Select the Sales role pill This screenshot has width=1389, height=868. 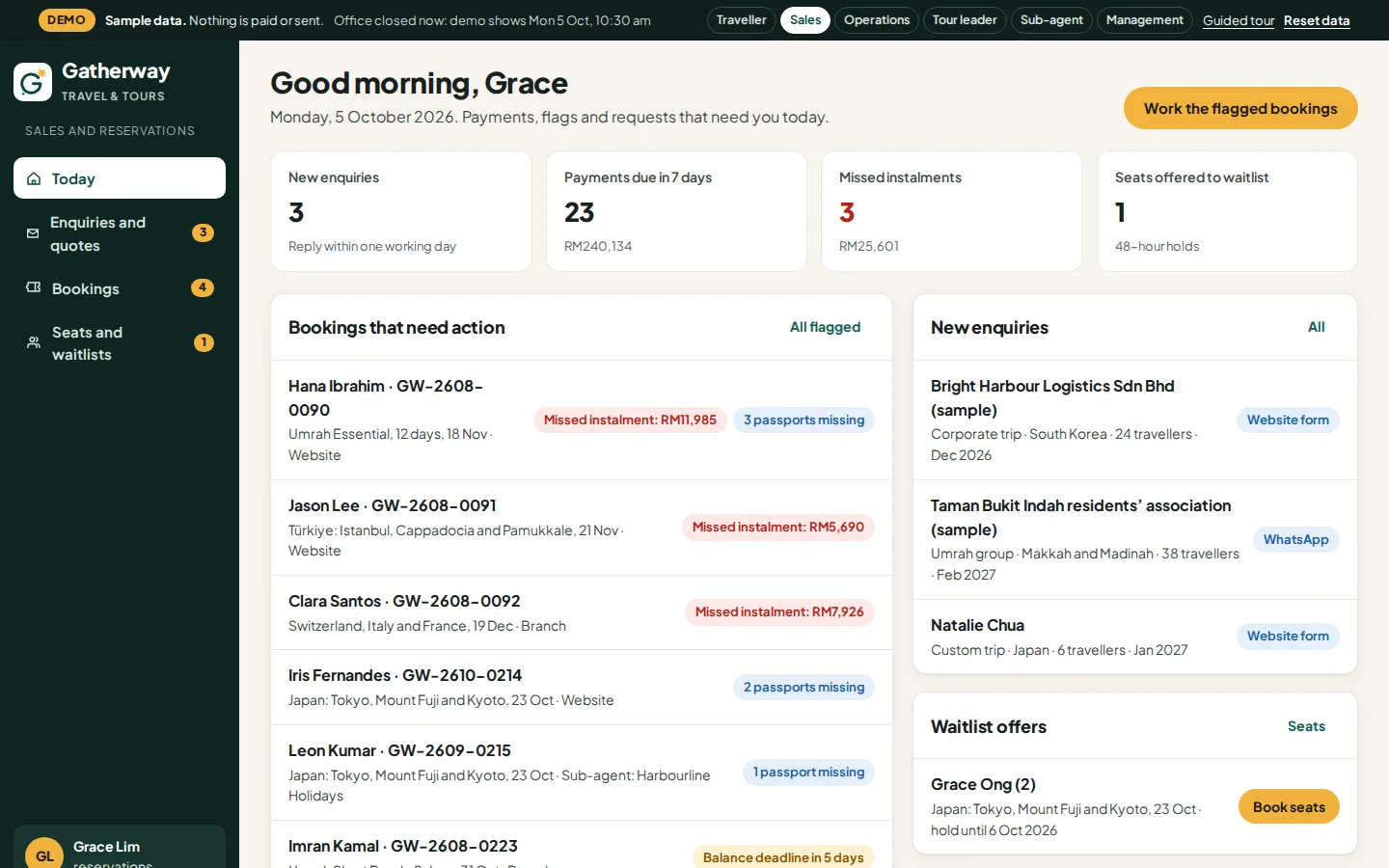click(x=805, y=20)
